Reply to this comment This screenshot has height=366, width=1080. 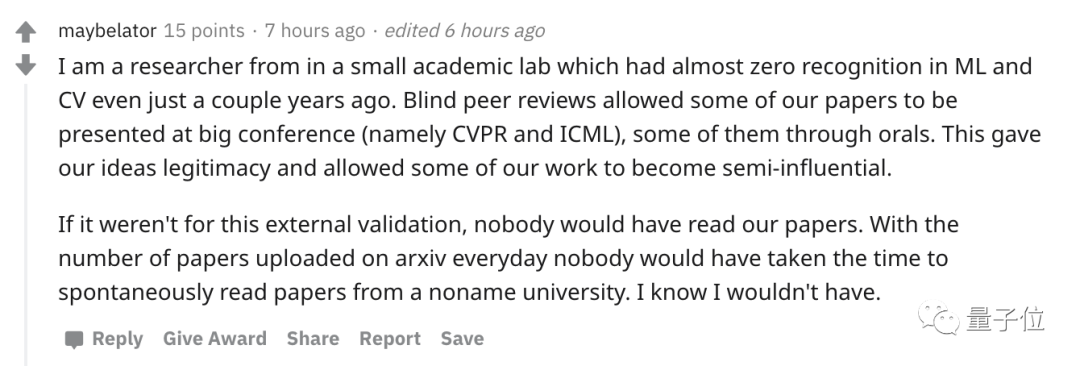(117, 339)
